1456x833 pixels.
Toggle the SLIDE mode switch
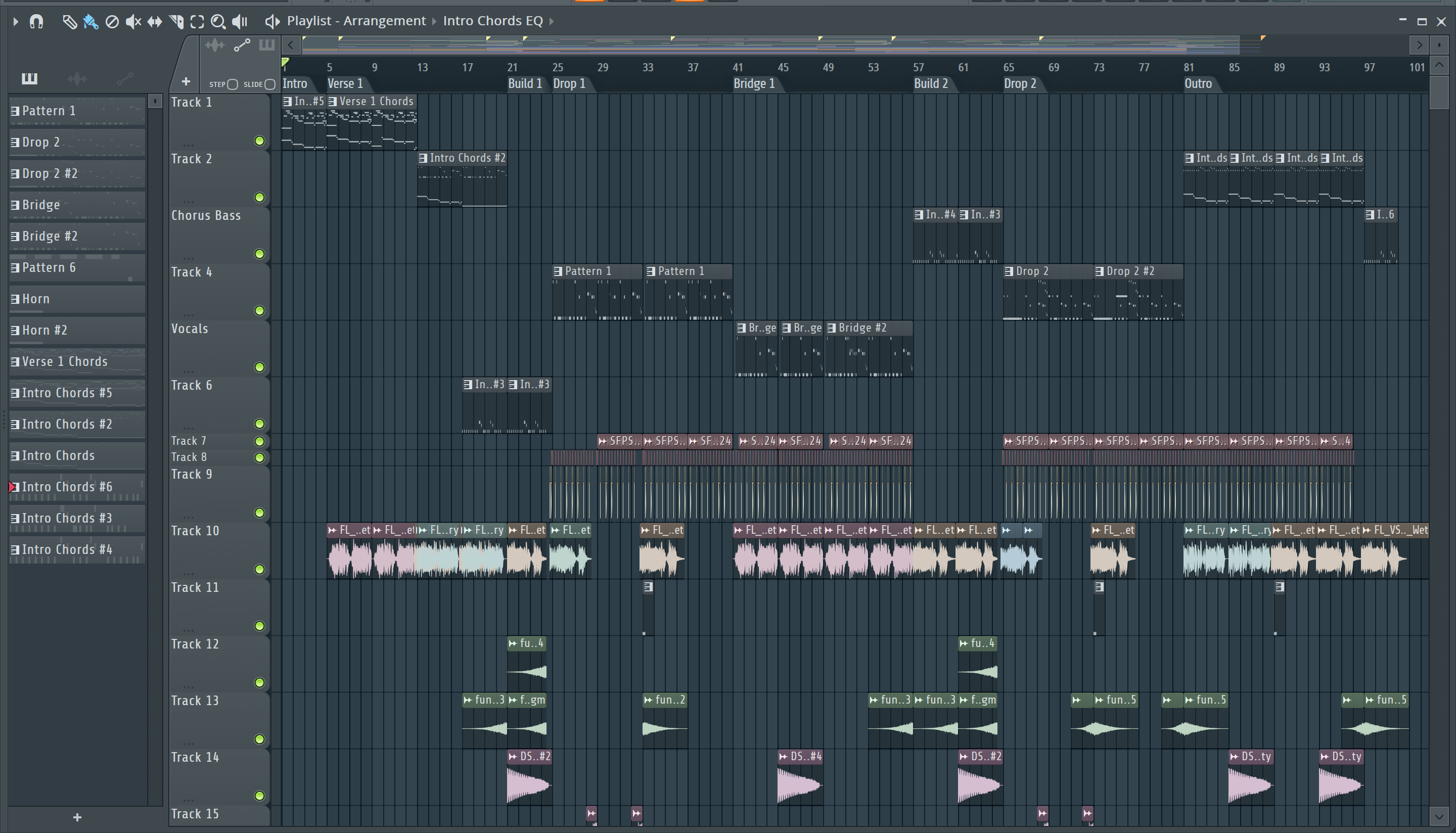[x=270, y=85]
